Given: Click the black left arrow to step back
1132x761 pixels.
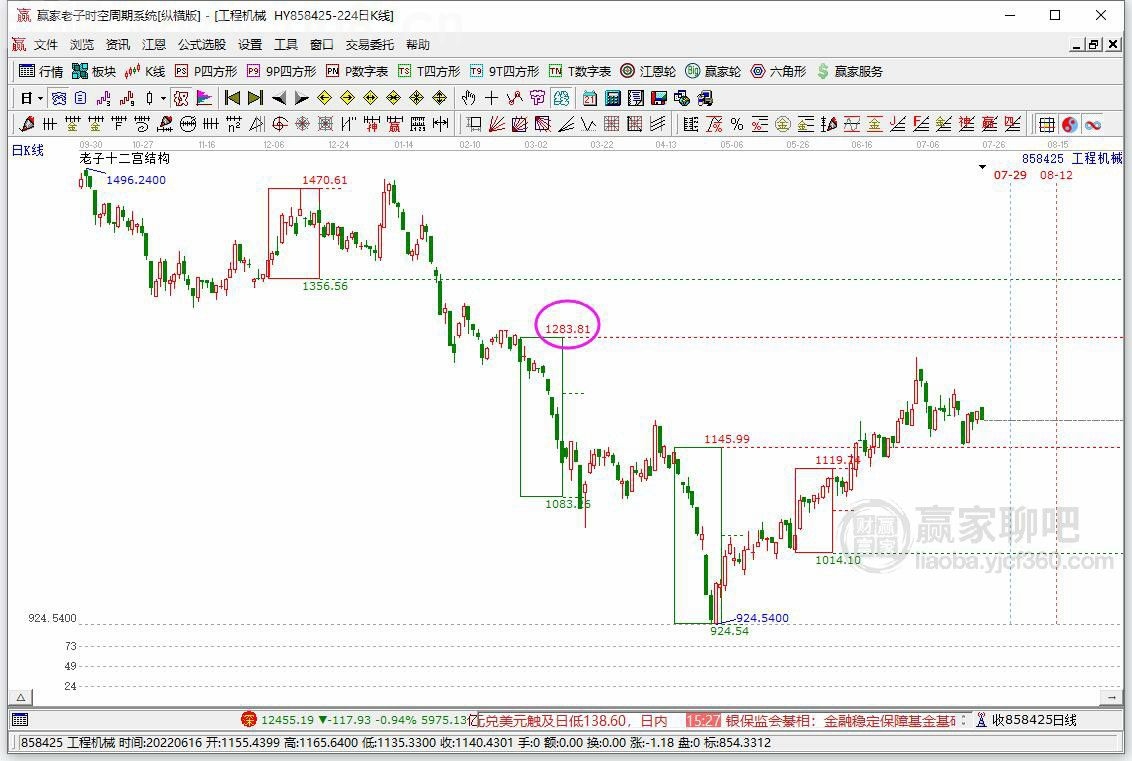Looking at the screenshot, I should pyautogui.click(x=279, y=98).
